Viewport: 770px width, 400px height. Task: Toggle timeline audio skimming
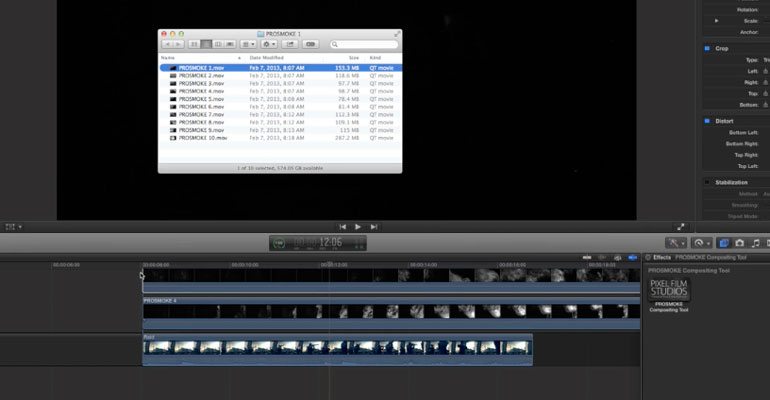pyautogui.click(x=602, y=257)
